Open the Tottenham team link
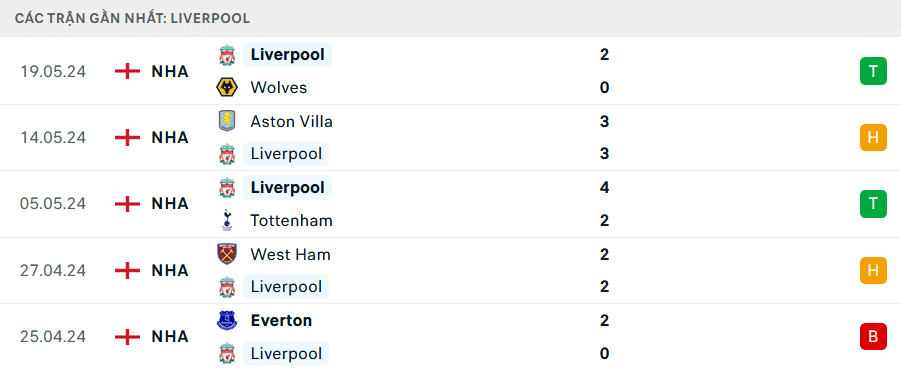 291,221
